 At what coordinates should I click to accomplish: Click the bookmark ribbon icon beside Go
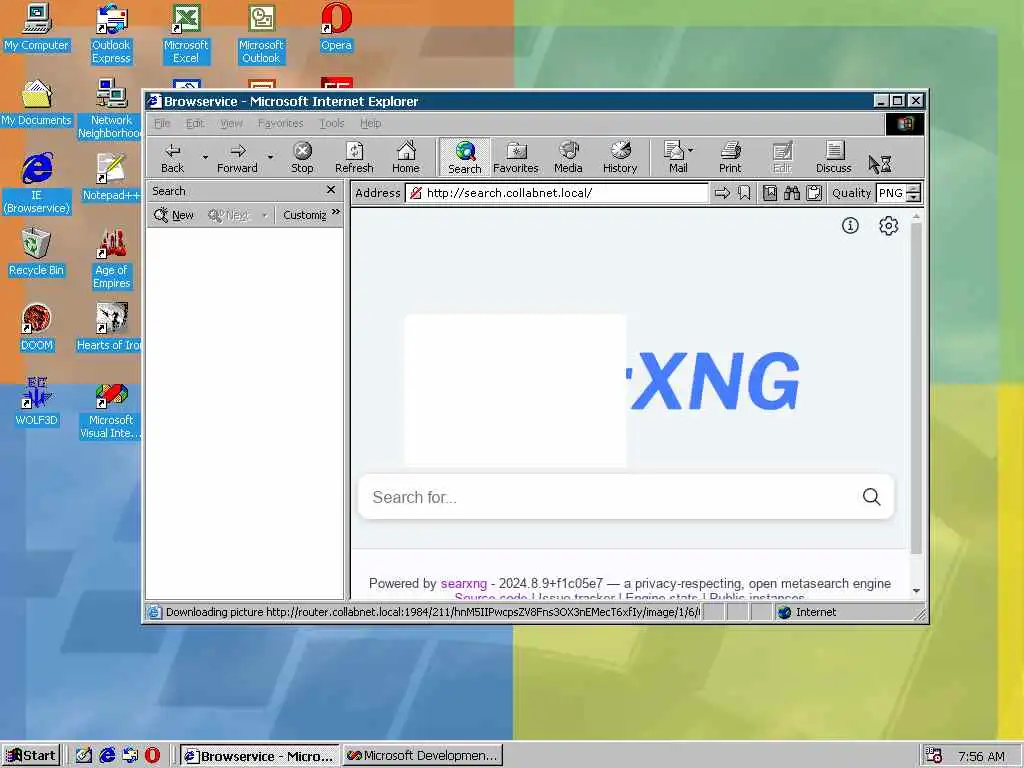(x=744, y=193)
